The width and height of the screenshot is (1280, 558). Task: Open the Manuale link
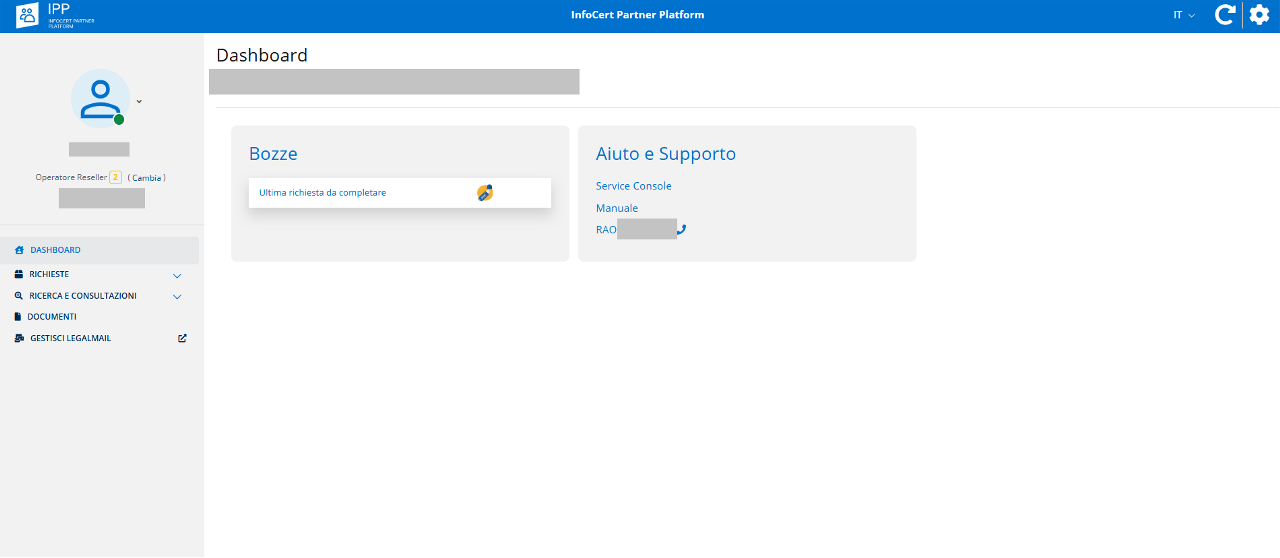(x=617, y=208)
